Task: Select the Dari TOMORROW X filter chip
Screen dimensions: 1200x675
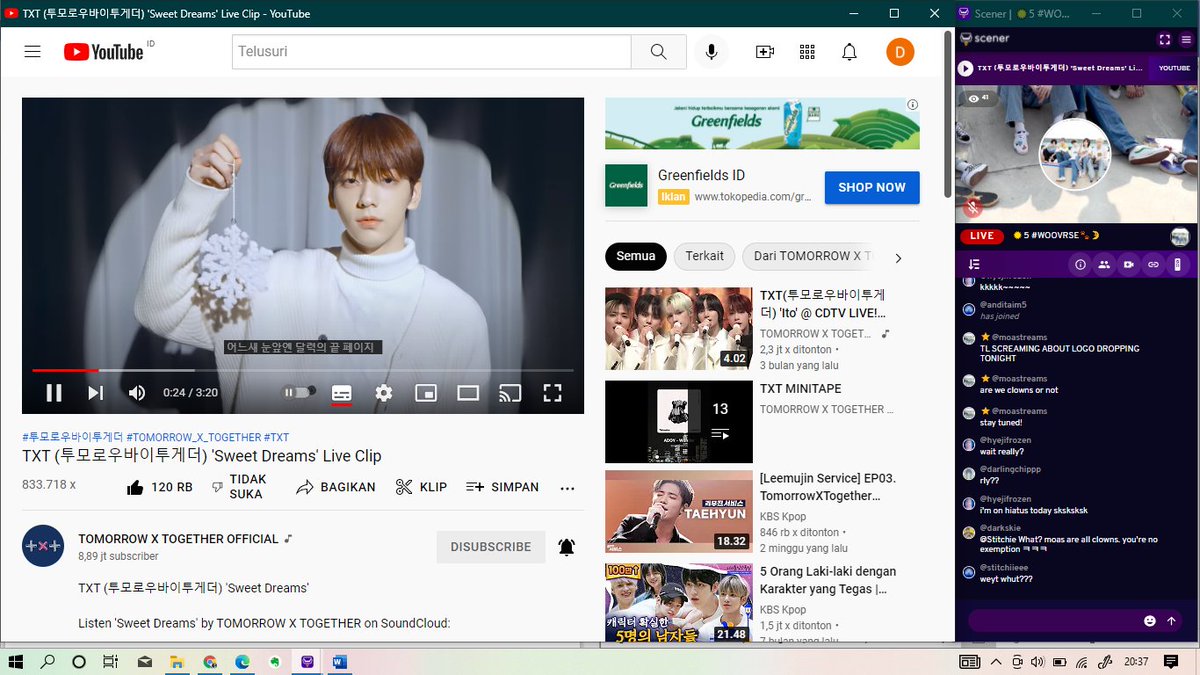Action: click(810, 256)
